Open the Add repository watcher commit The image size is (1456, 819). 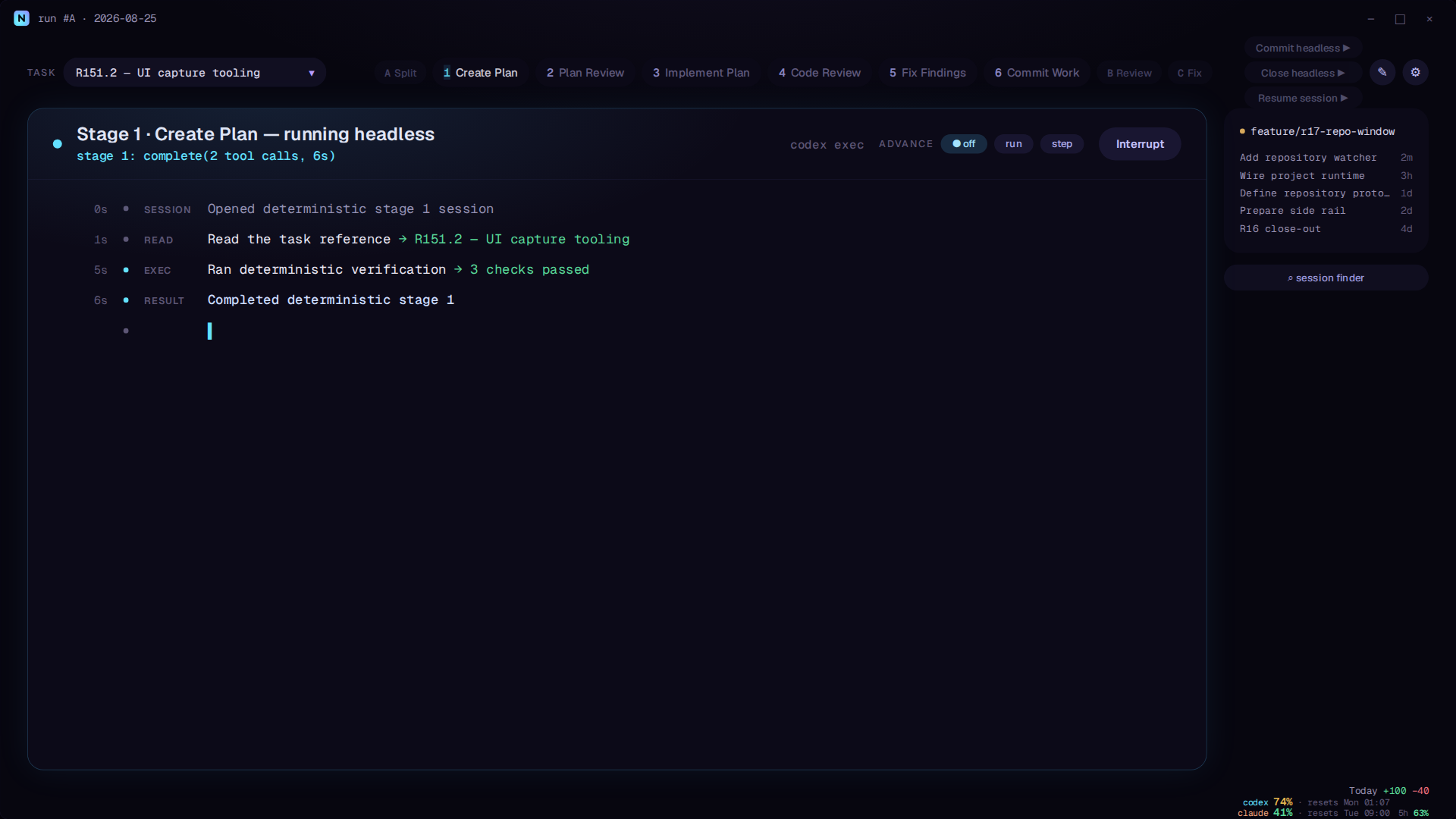[x=1326, y=158]
